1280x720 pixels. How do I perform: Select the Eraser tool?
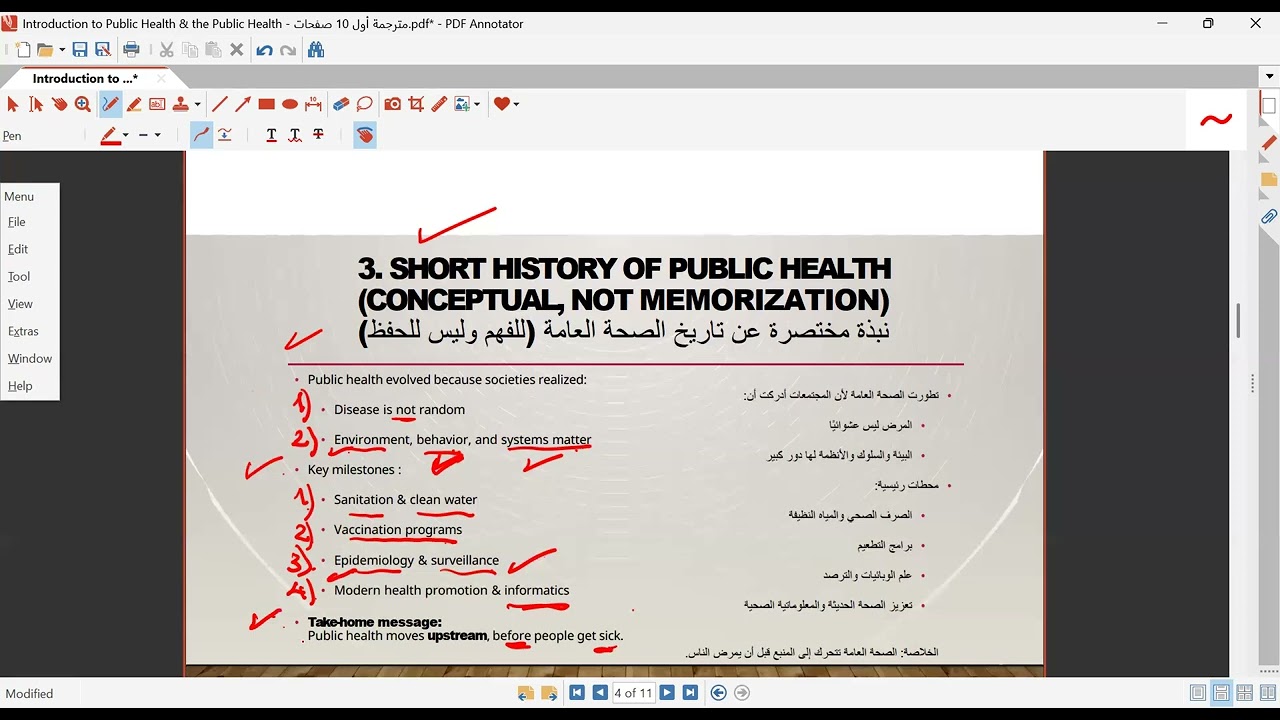click(341, 104)
